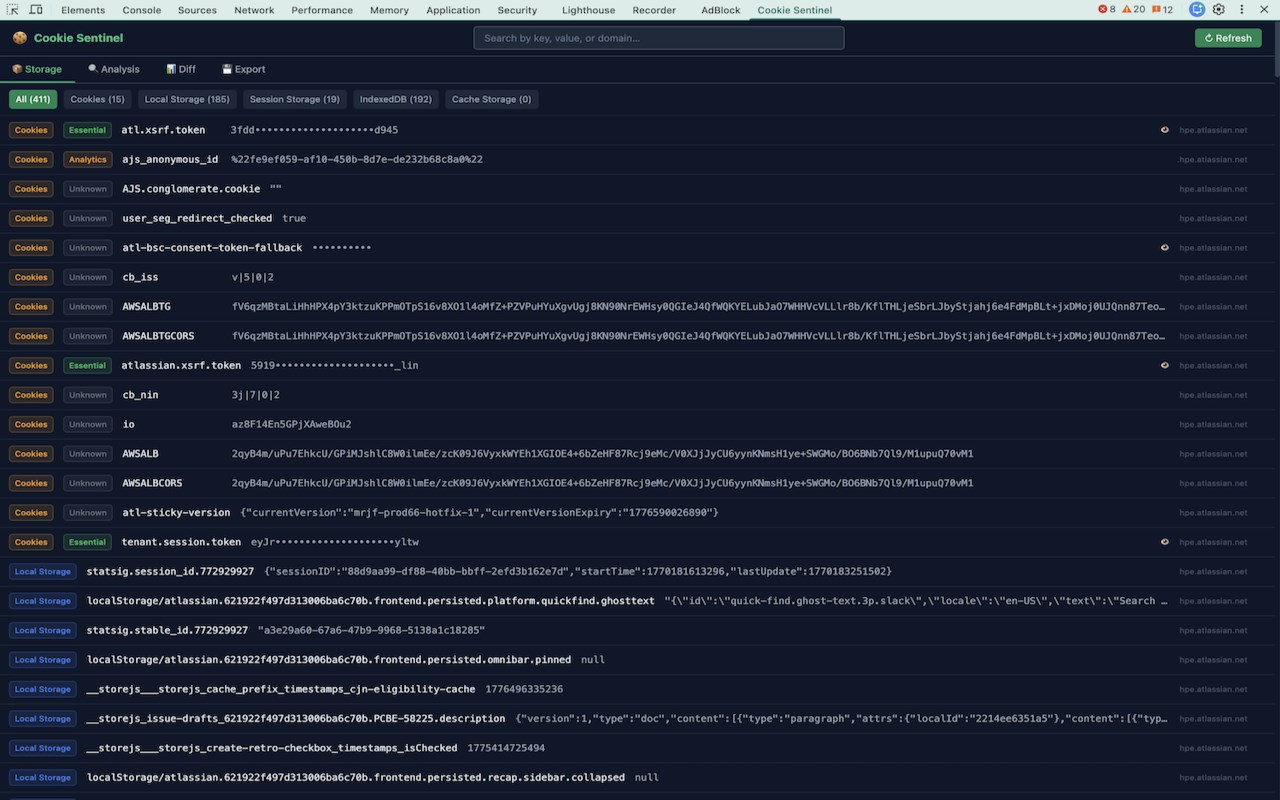1280x800 pixels.
Task: Select the AWSALBTGCORS cookie key
Action: 158,336
